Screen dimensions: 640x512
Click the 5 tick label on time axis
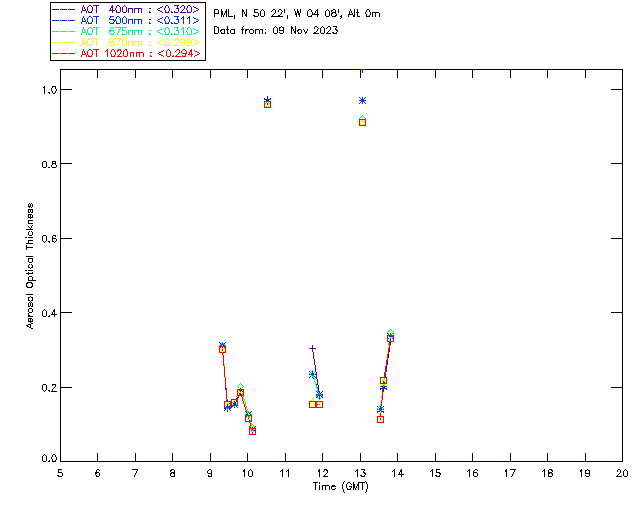(x=60, y=474)
